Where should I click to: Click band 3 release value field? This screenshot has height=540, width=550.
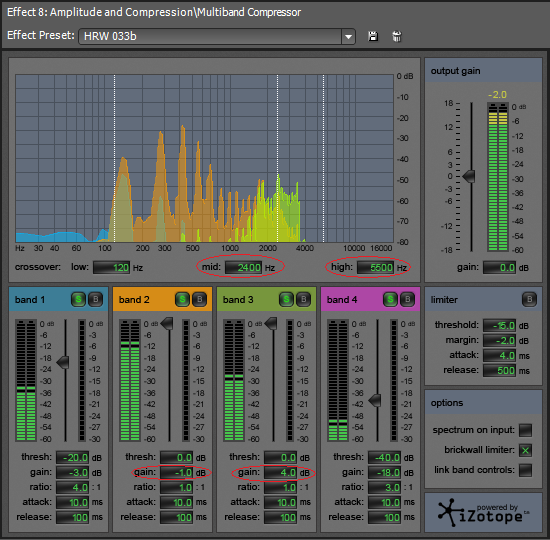click(280, 517)
